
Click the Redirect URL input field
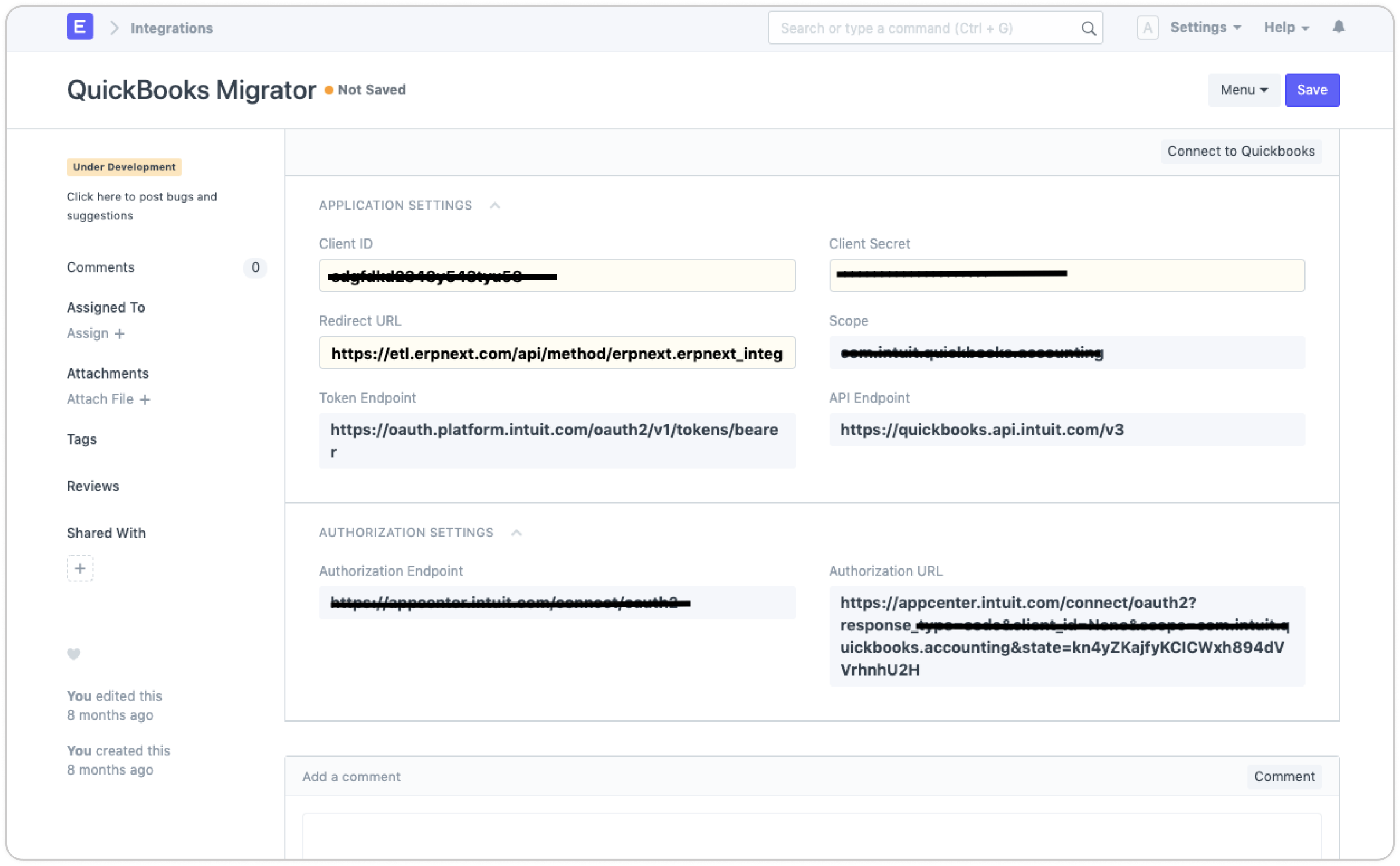(557, 353)
